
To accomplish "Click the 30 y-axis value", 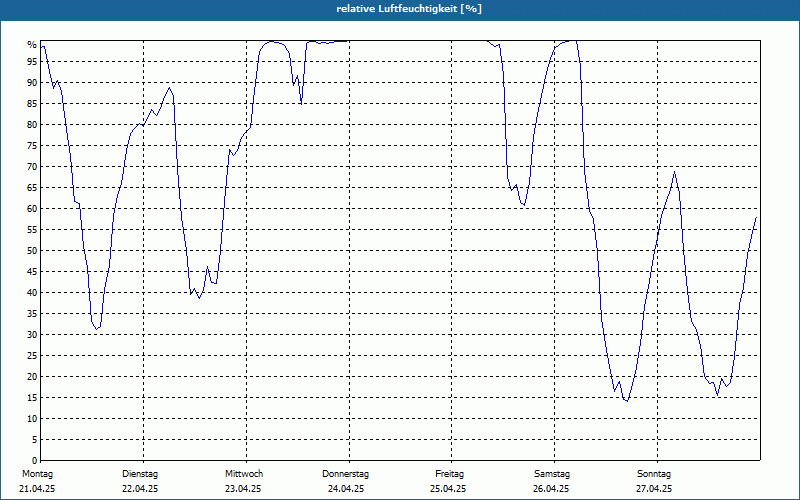I will (x=32, y=335).
